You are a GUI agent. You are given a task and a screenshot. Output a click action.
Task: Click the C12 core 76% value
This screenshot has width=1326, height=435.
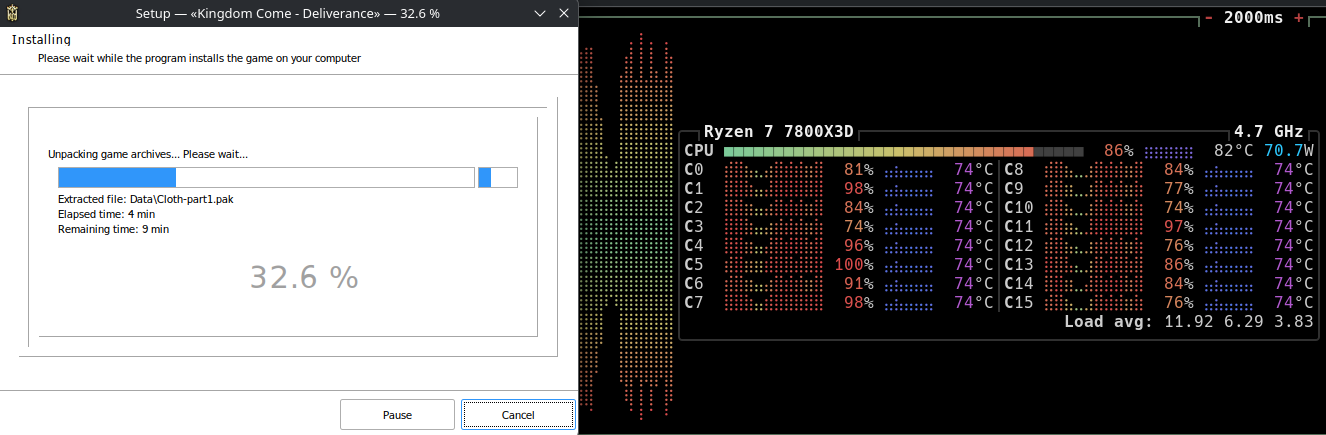tap(1179, 246)
